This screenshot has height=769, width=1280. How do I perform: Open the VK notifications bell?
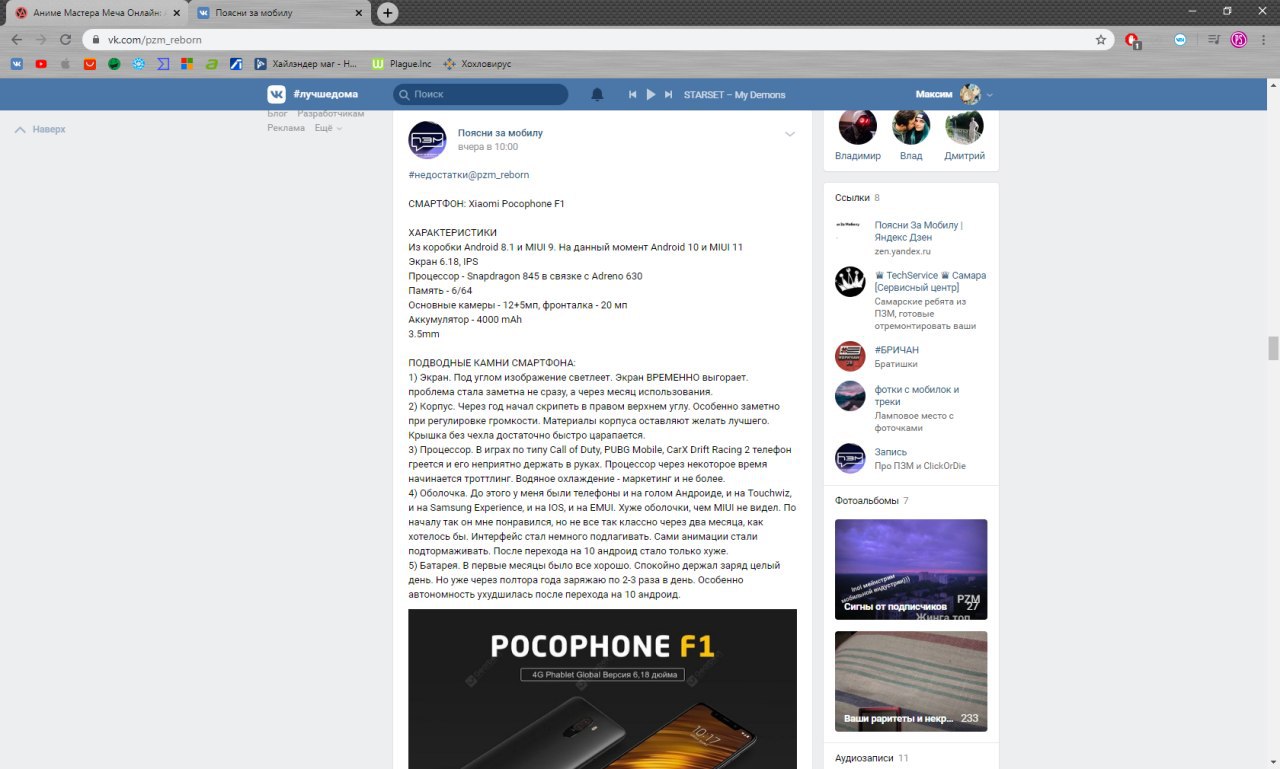597,94
